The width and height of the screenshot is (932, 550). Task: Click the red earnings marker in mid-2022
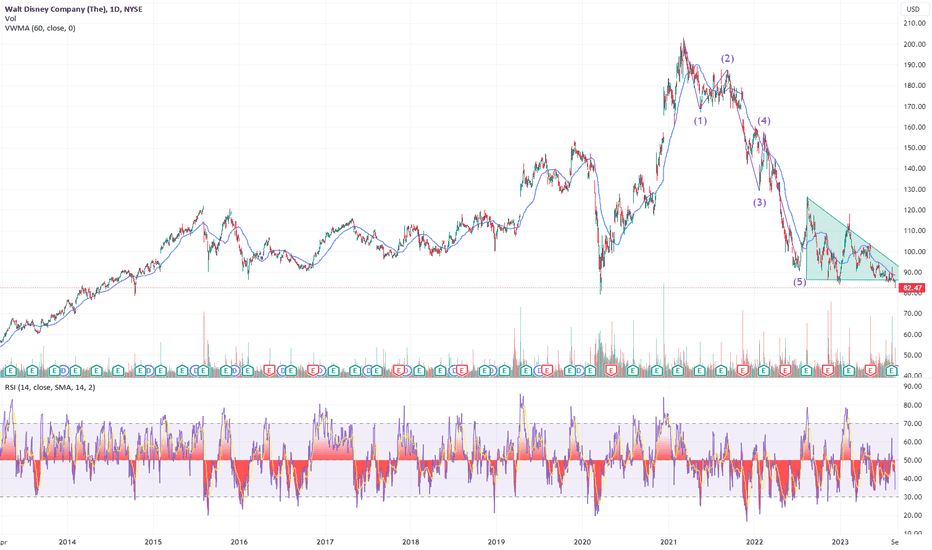click(785, 370)
